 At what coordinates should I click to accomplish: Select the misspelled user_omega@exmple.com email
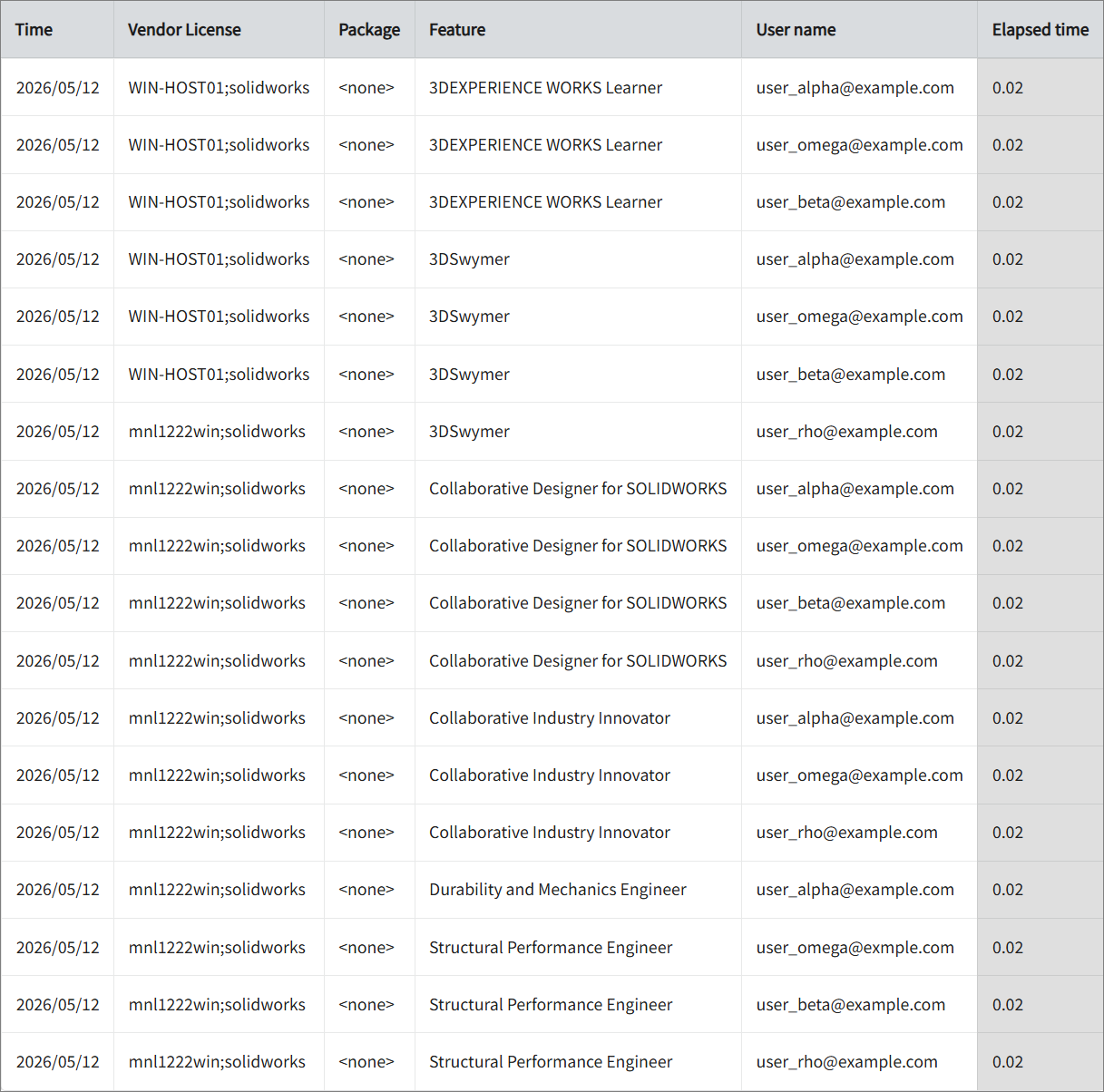click(x=855, y=948)
